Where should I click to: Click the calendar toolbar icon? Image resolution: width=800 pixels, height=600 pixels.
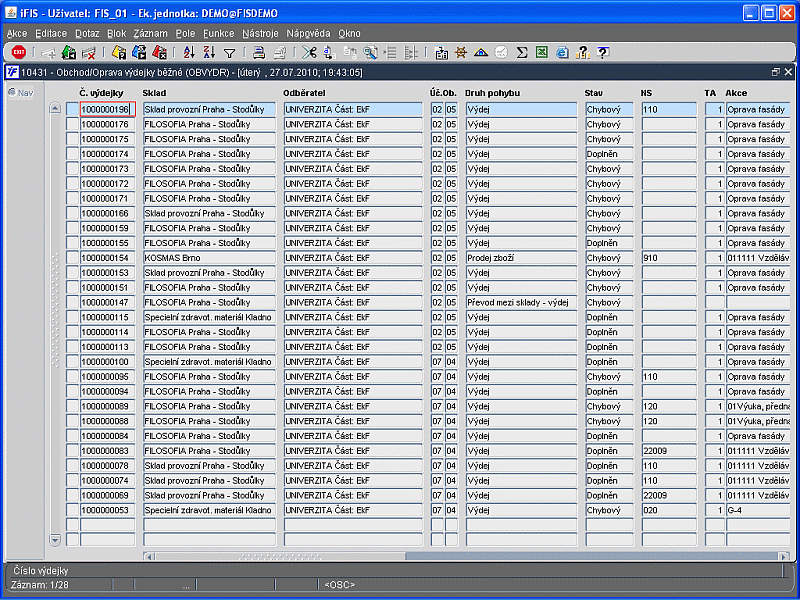441,52
